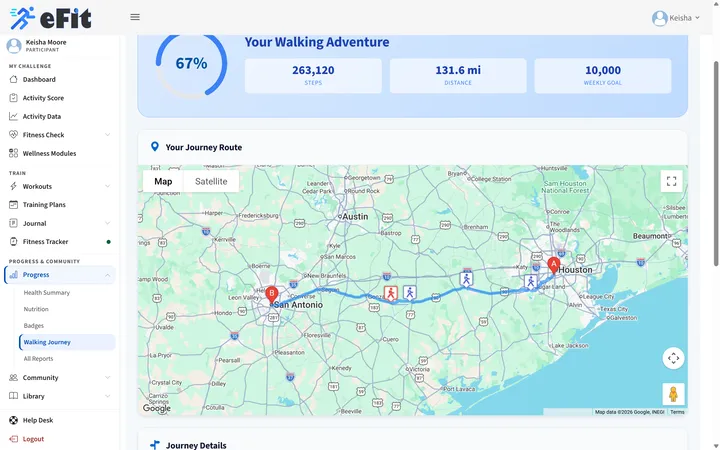Open All Reports under Progress

click(x=38, y=359)
